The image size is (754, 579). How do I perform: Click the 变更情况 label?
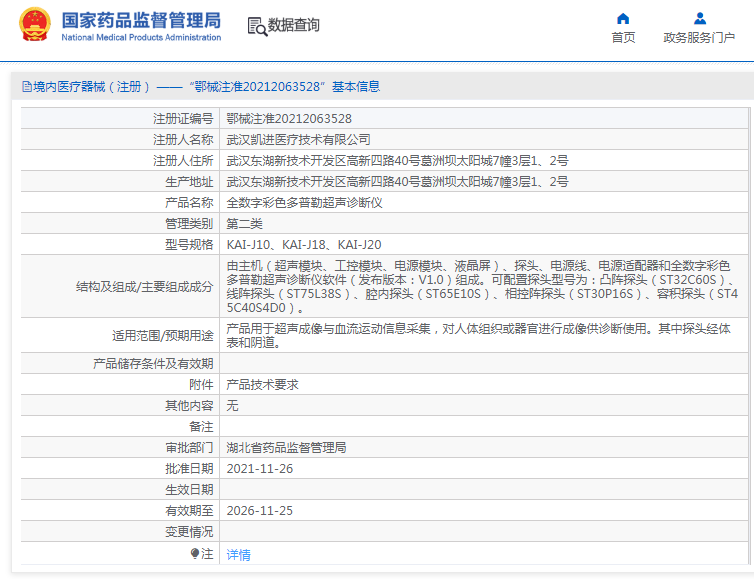click(x=189, y=532)
